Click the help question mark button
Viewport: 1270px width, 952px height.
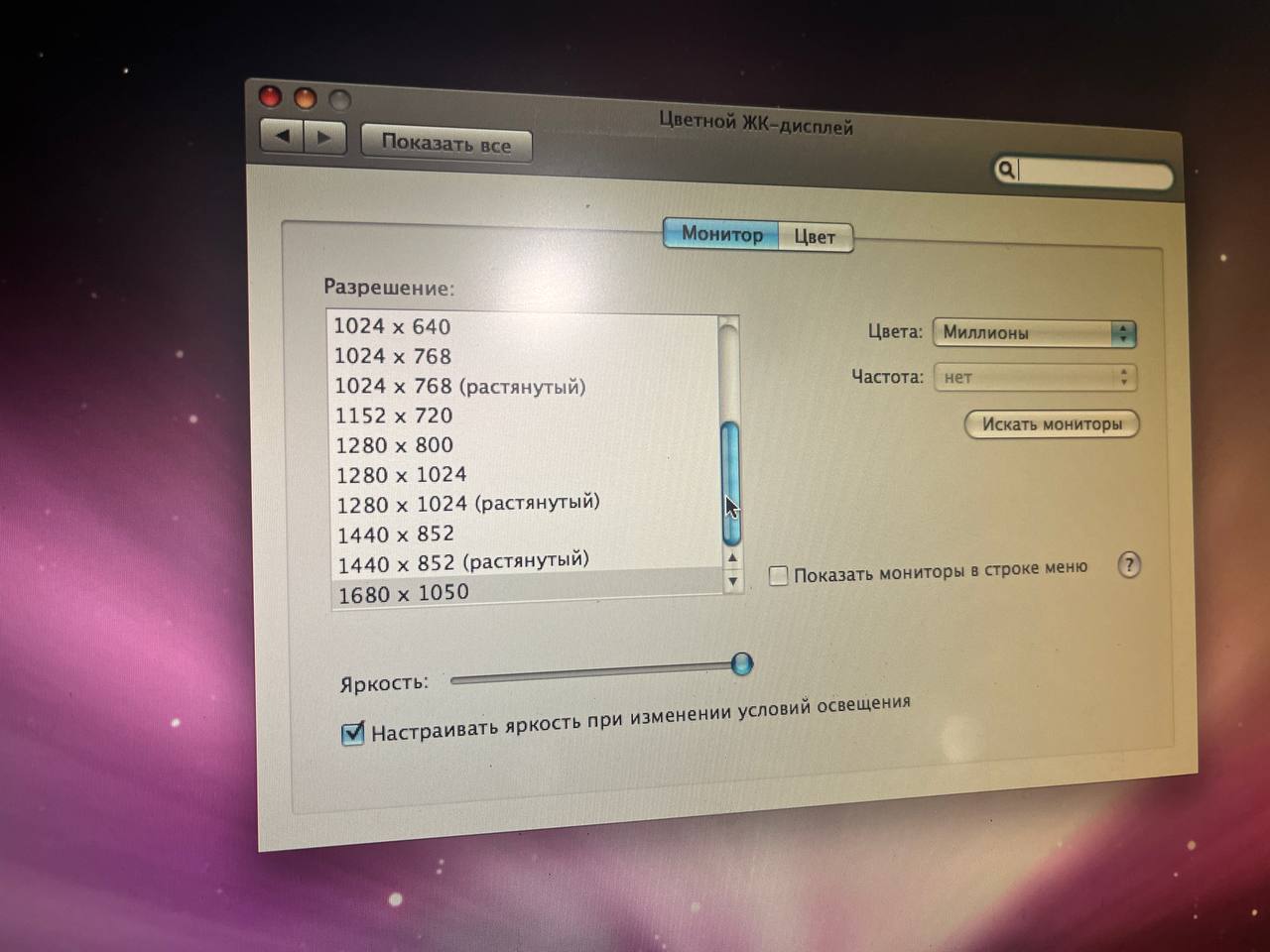tap(1129, 565)
